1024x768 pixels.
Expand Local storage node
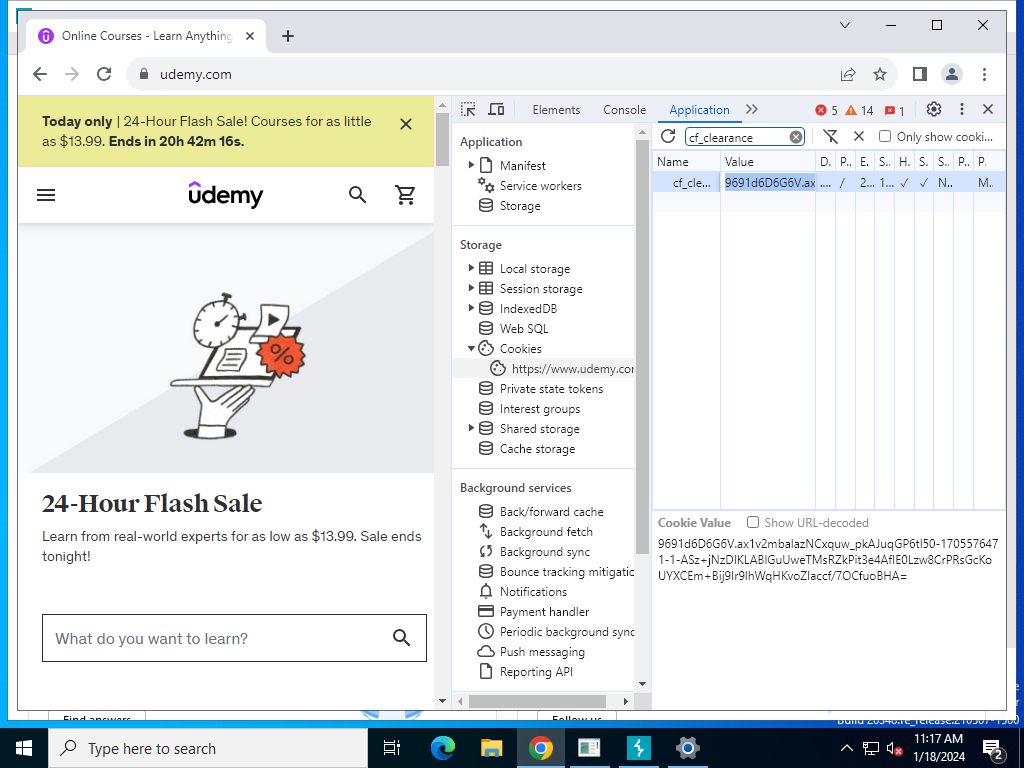[x=471, y=268]
